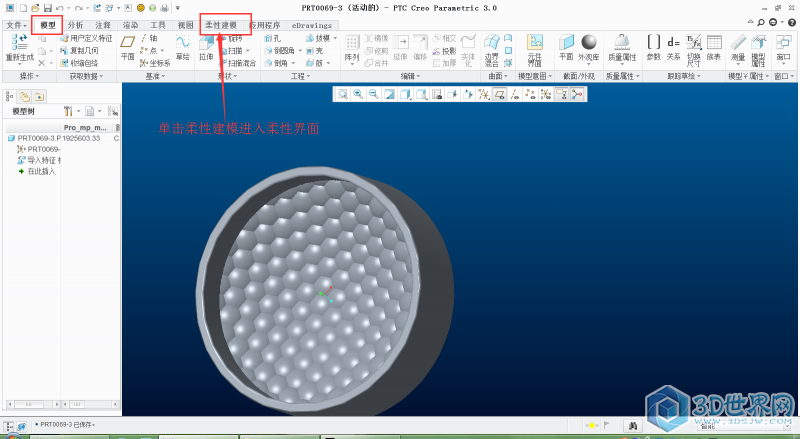The height and width of the screenshot is (439, 800).
Task: Expand the Model Intent (模型意图) group dropdown
Action: pyautogui.click(x=535, y=76)
